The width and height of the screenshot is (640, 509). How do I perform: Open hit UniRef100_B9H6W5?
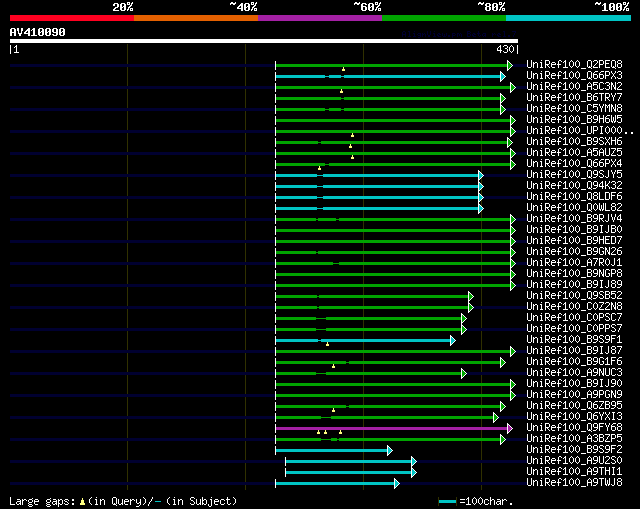[x=574, y=120]
